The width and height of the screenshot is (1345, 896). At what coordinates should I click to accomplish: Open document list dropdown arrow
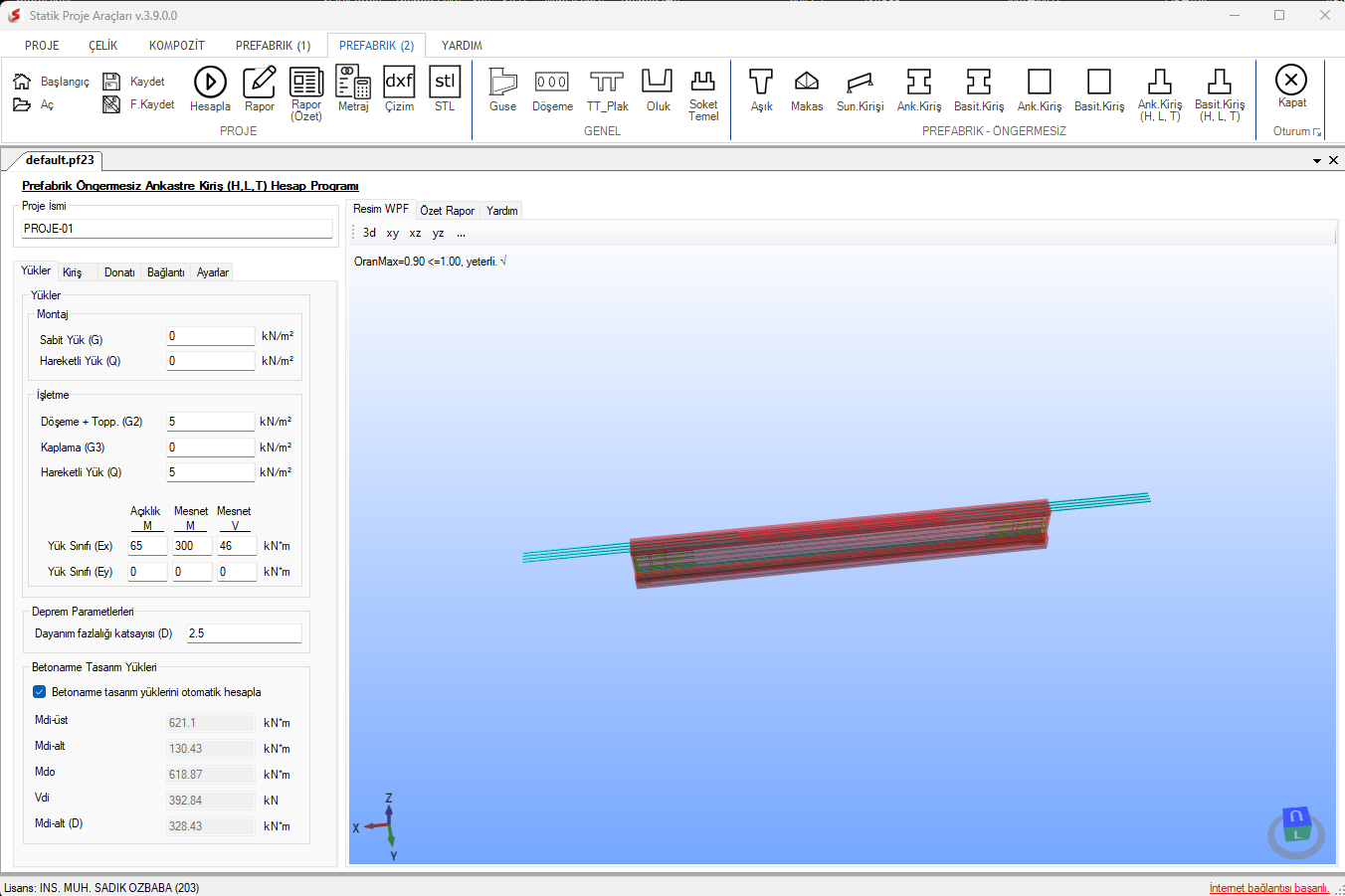click(1317, 160)
